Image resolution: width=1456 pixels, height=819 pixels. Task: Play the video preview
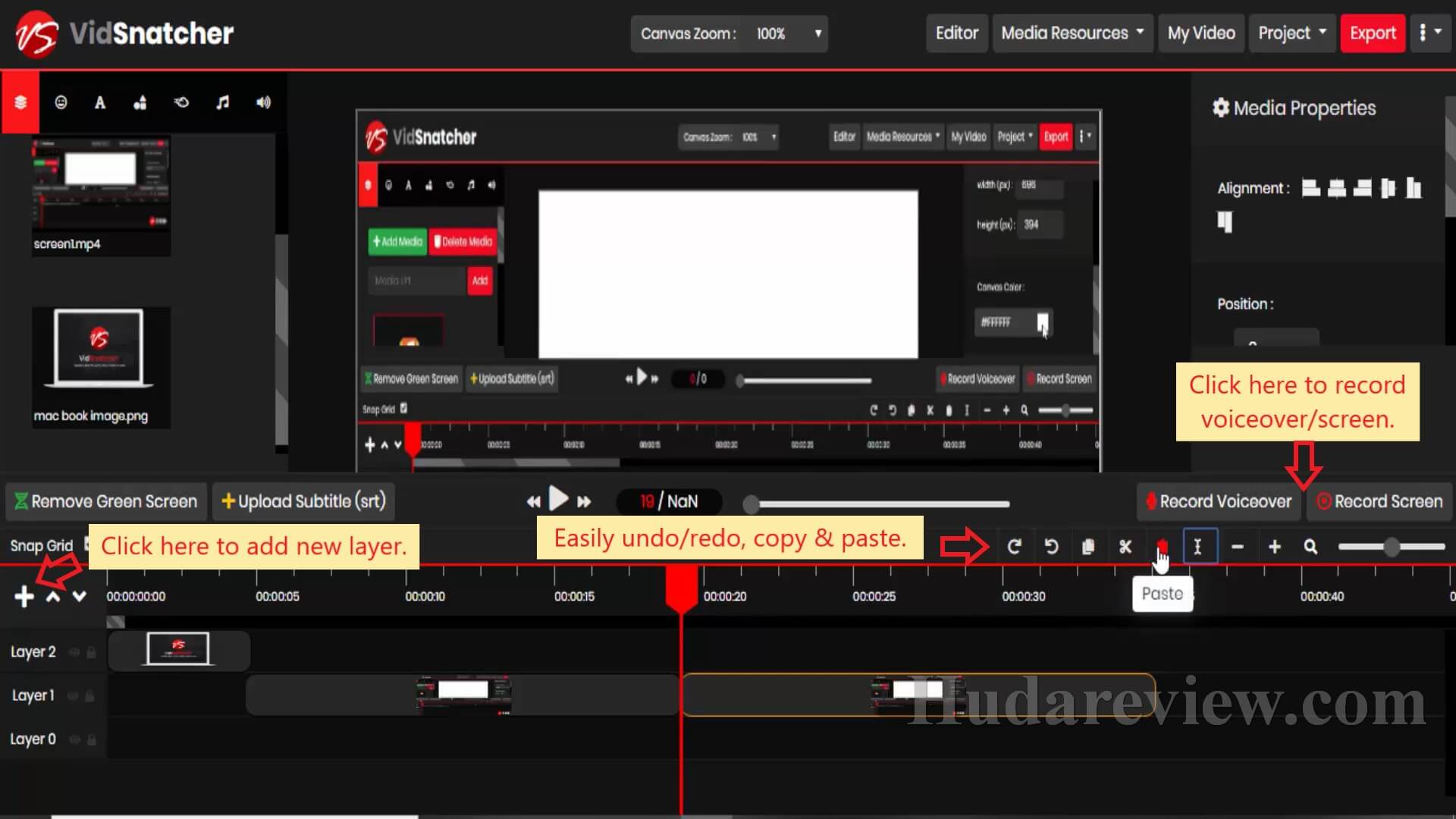pos(559,499)
